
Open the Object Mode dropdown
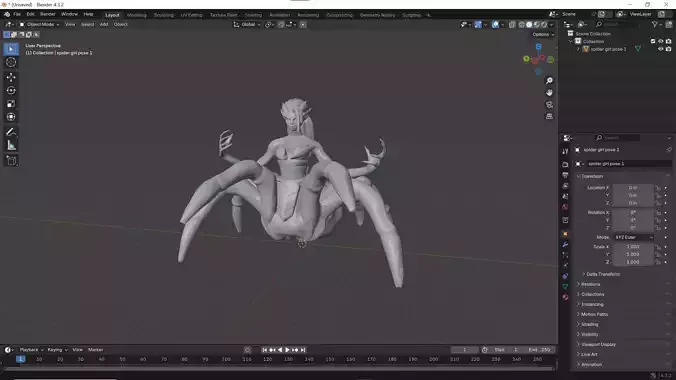[x=39, y=25]
